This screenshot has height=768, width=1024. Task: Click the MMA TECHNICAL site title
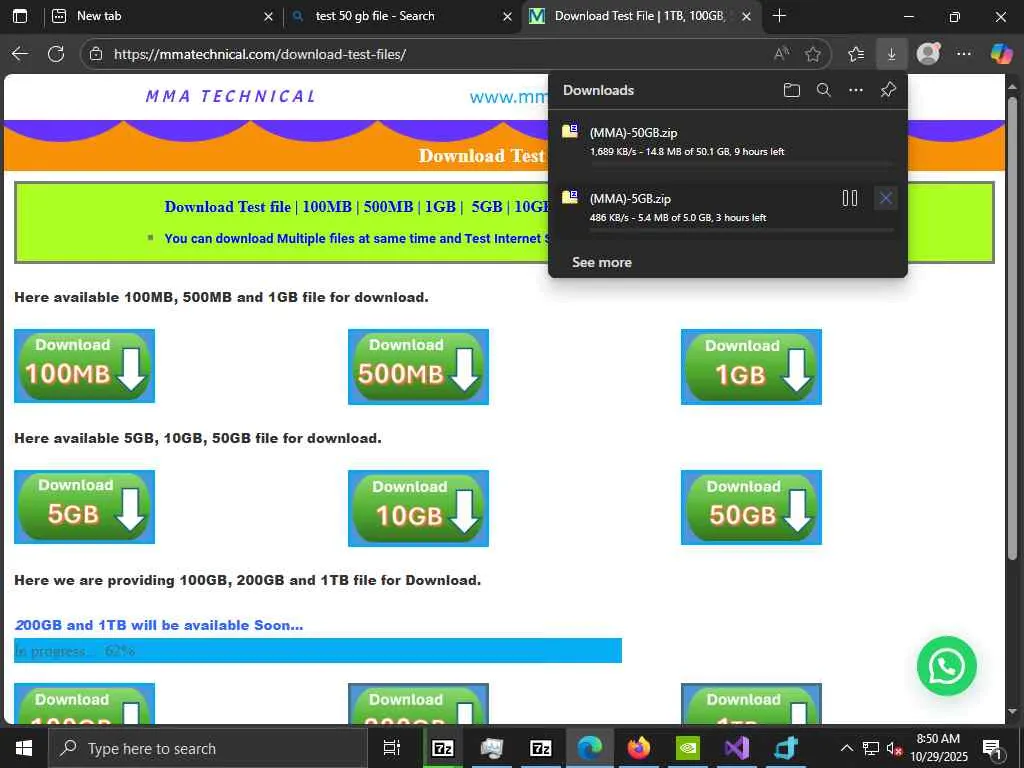[x=231, y=97]
